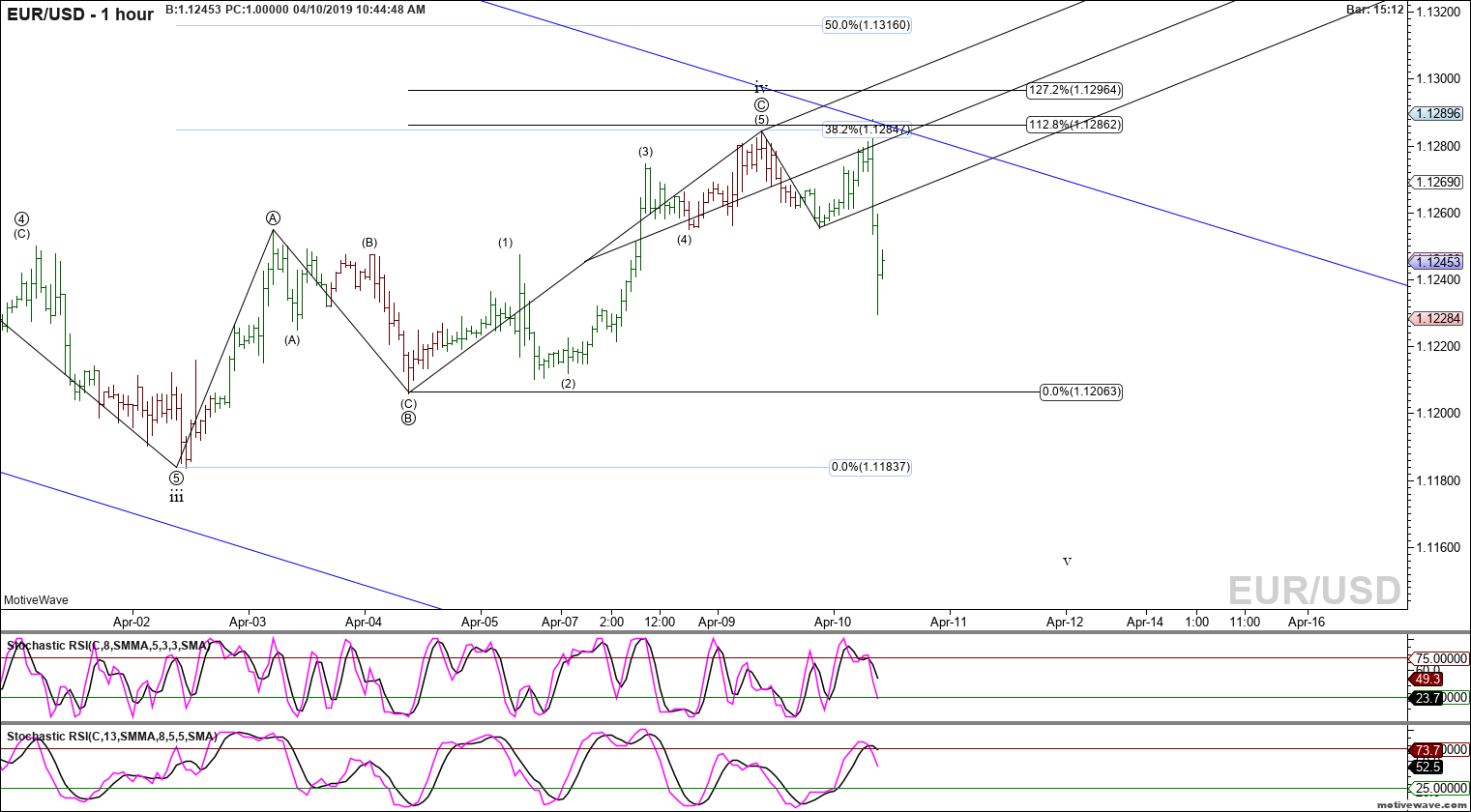Select the circled B wave label
This screenshot has width=1471, height=812.
(408, 419)
